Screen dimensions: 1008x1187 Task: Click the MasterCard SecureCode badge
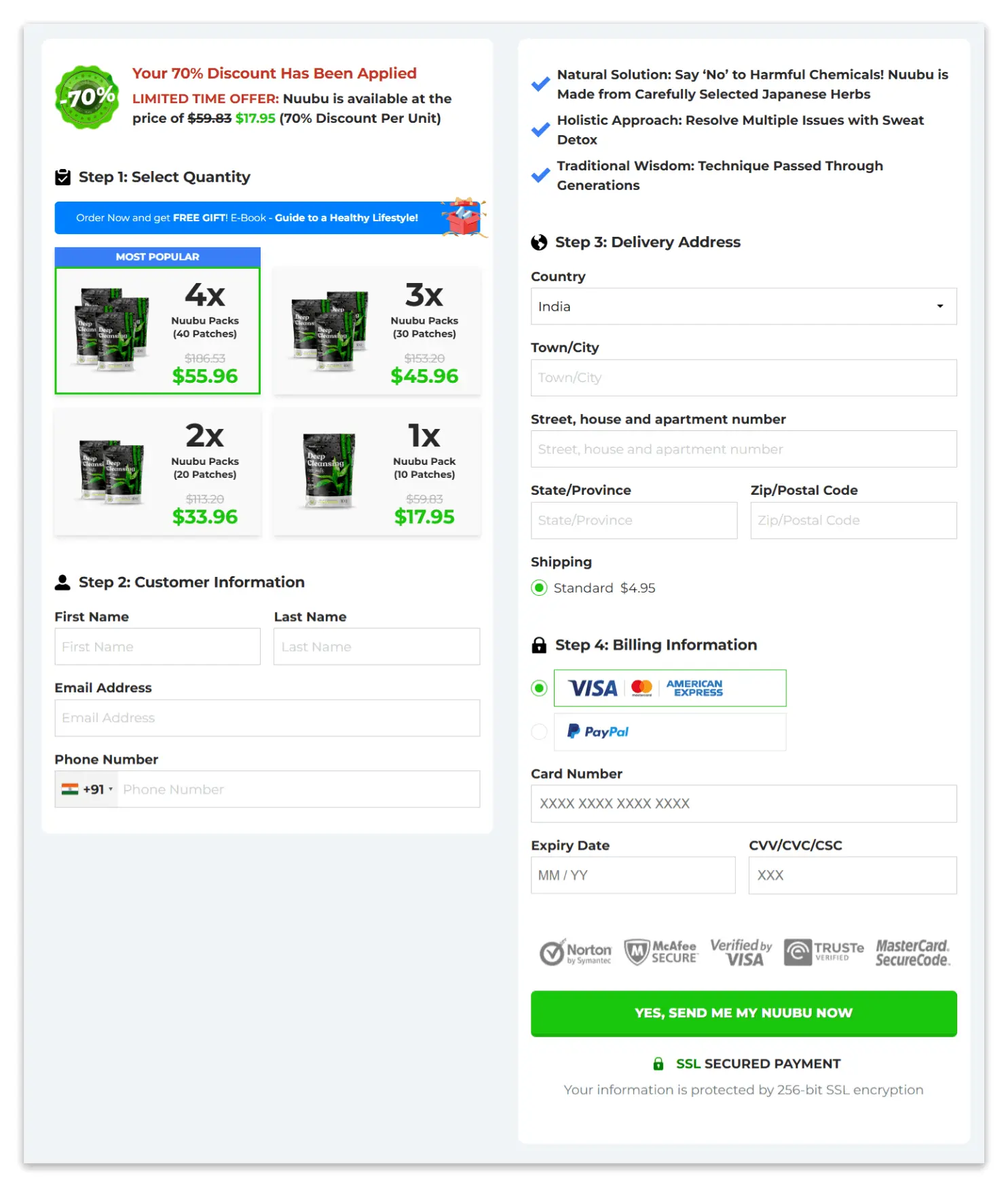(912, 952)
